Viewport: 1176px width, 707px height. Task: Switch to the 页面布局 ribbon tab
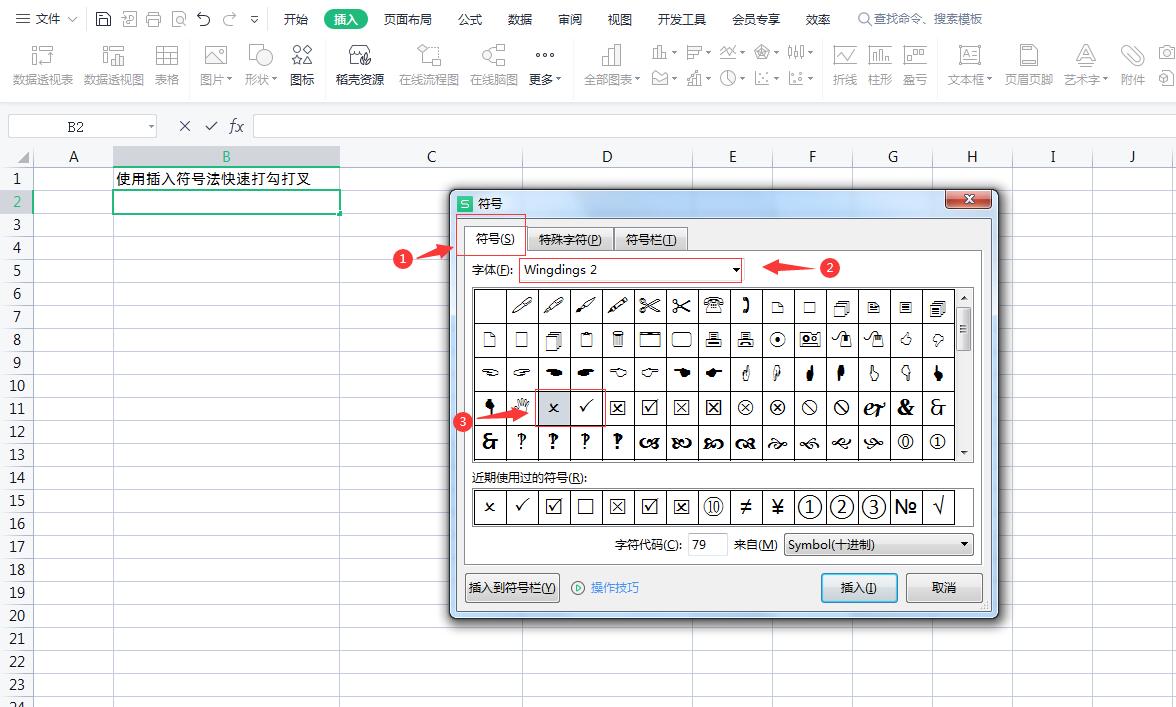pyautogui.click(x=407, y=19)
